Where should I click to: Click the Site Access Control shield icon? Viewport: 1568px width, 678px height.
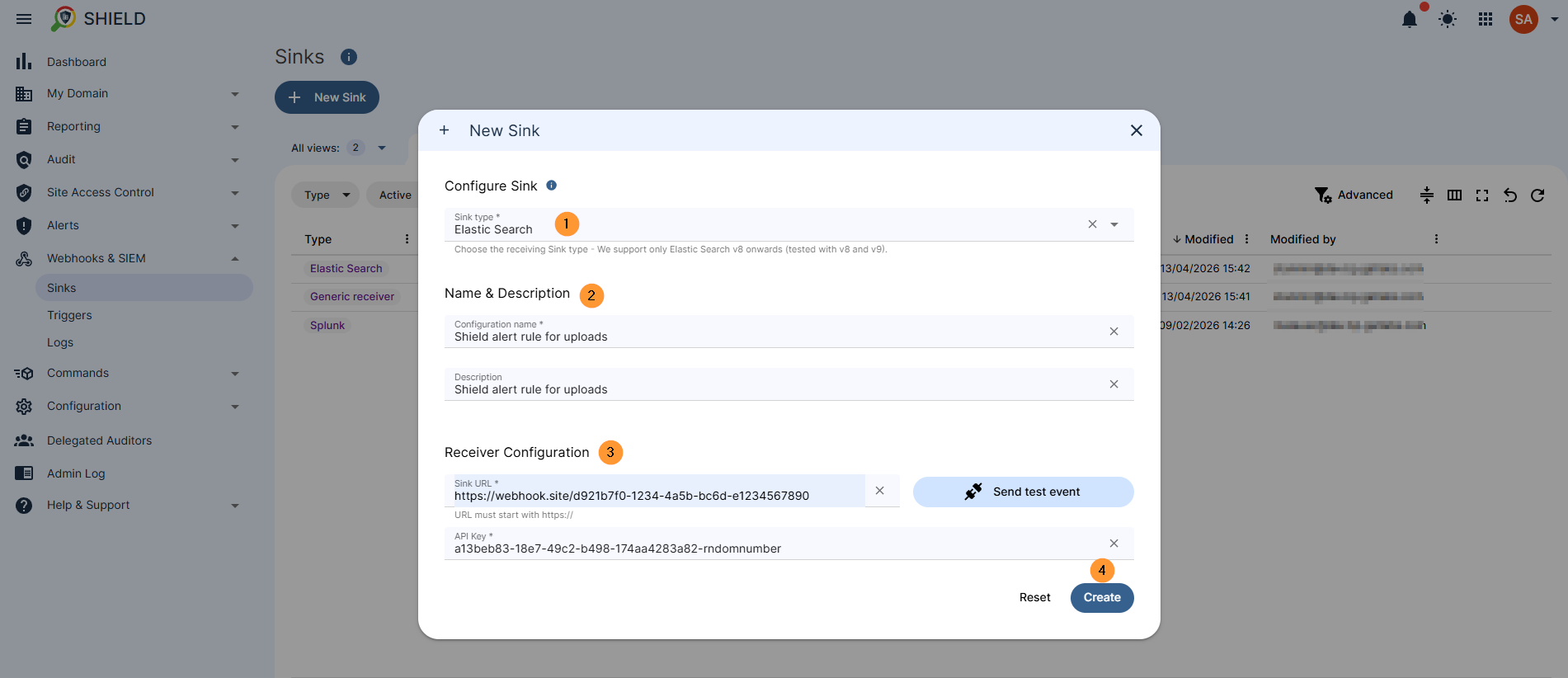(x=24, y=192)
